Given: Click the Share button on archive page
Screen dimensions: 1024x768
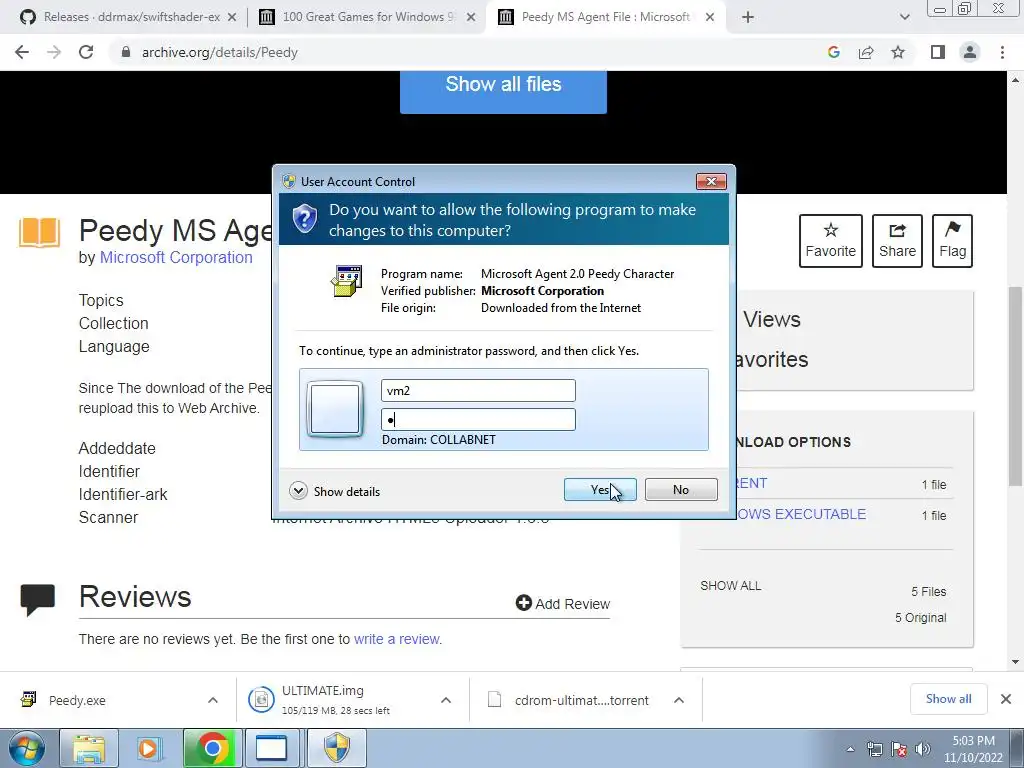Looking at the screenshot, I should (897, 241).
